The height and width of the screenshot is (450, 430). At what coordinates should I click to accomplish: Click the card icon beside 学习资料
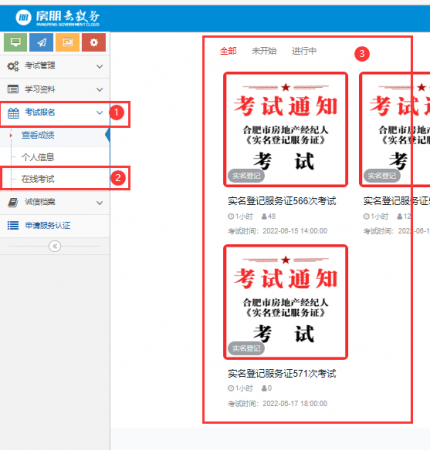click(13, 89)
